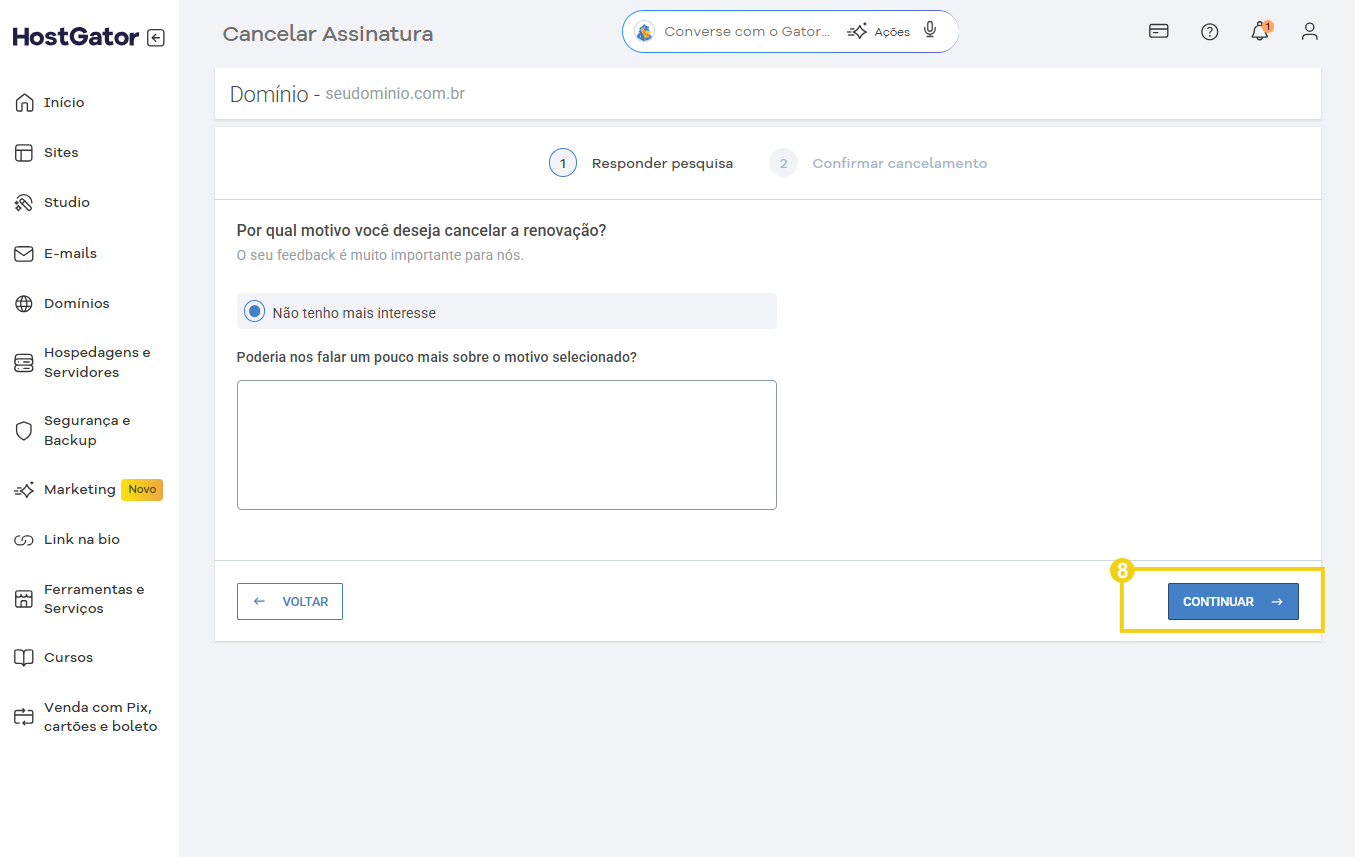Viewport: 1355px width, 857px height.
Task: Click the Voltar button
Action: click(290, 602)
